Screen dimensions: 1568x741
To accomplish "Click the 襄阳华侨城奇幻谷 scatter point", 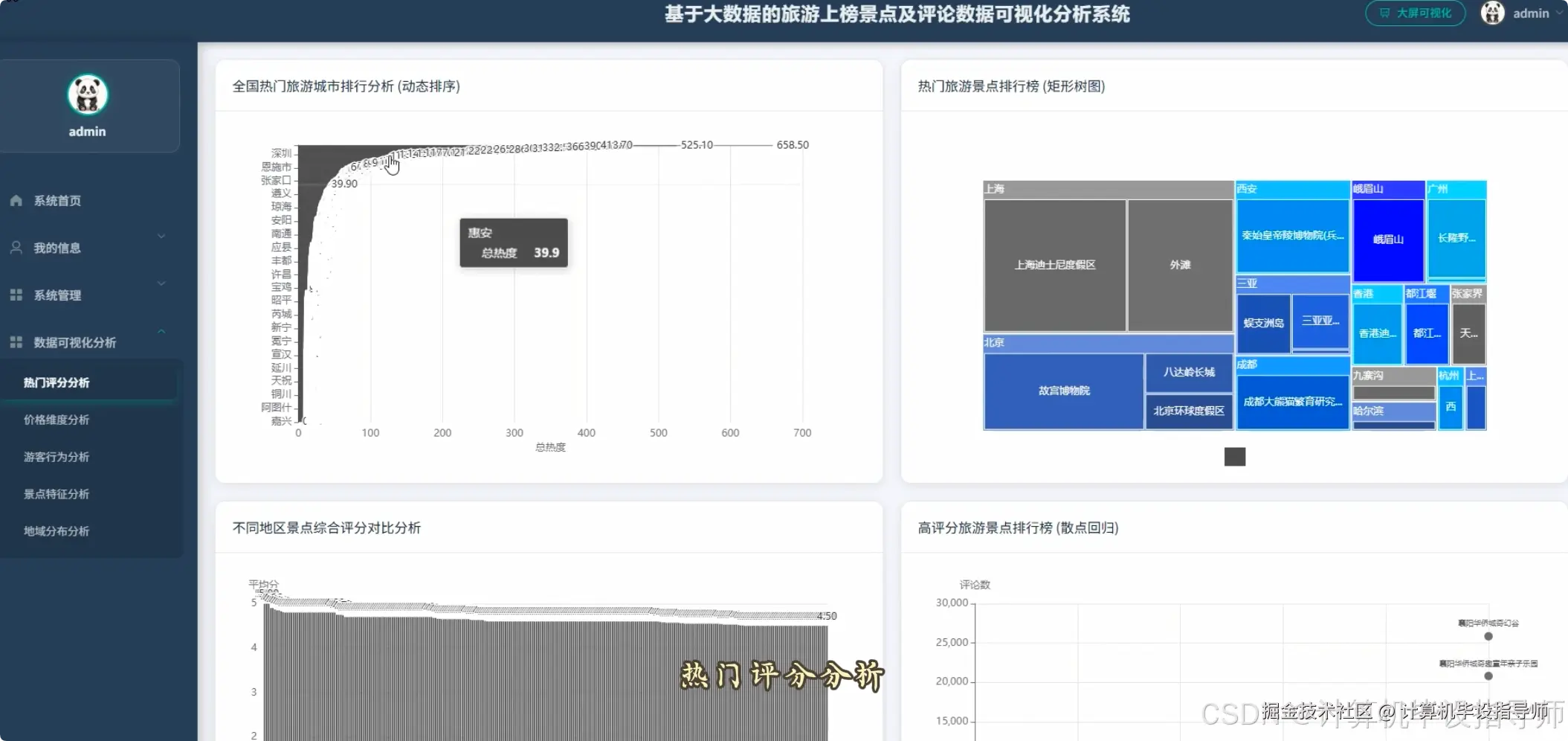I will 1488,636.
